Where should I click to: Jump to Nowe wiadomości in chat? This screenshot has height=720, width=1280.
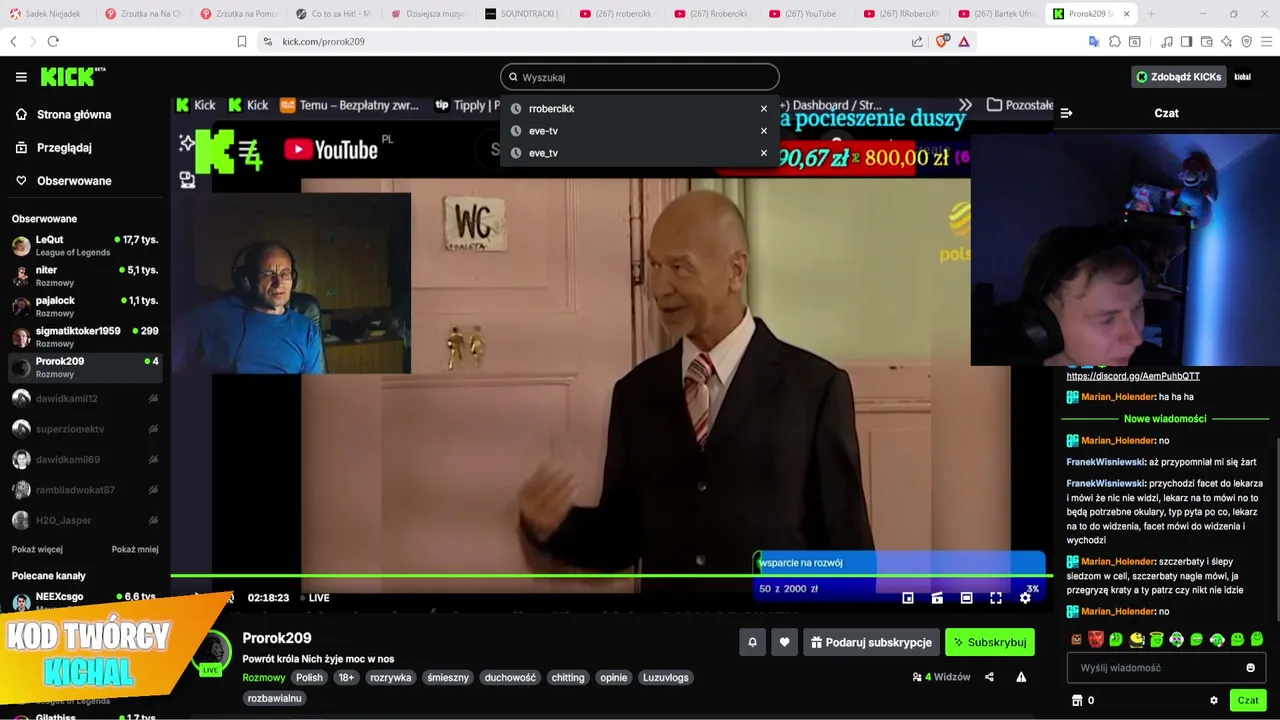(1165, 419)
